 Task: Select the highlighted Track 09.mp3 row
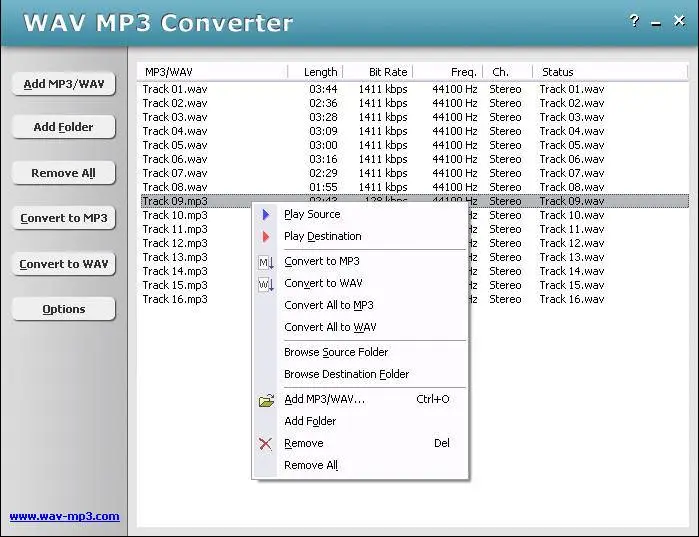415,201
